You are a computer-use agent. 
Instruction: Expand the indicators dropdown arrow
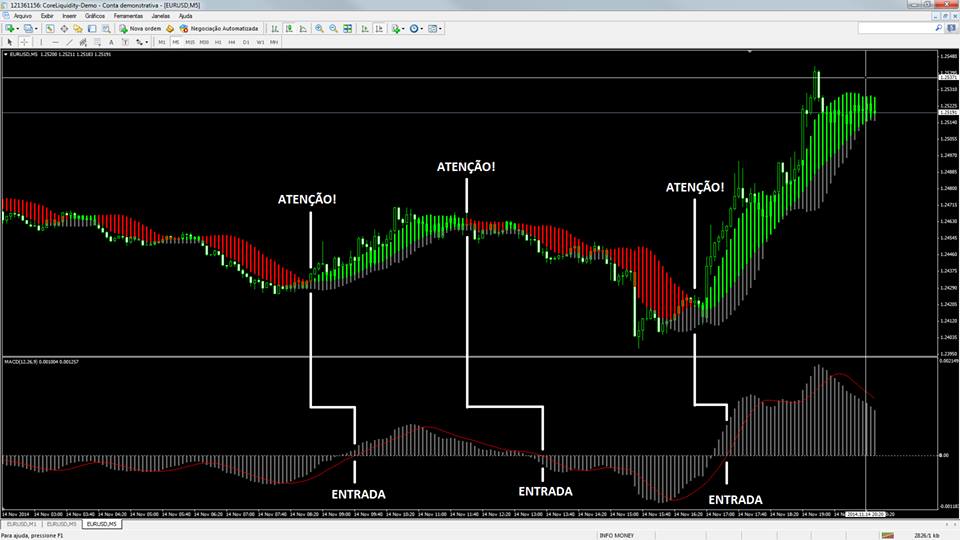403,29
